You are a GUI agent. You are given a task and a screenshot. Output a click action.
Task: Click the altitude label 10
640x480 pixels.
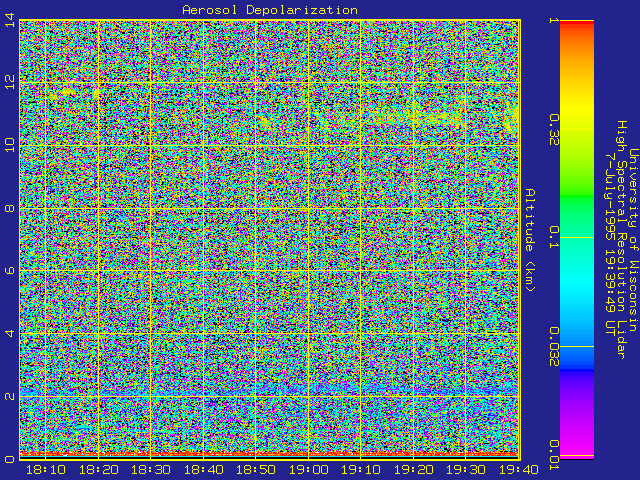[x=9, y=145]
